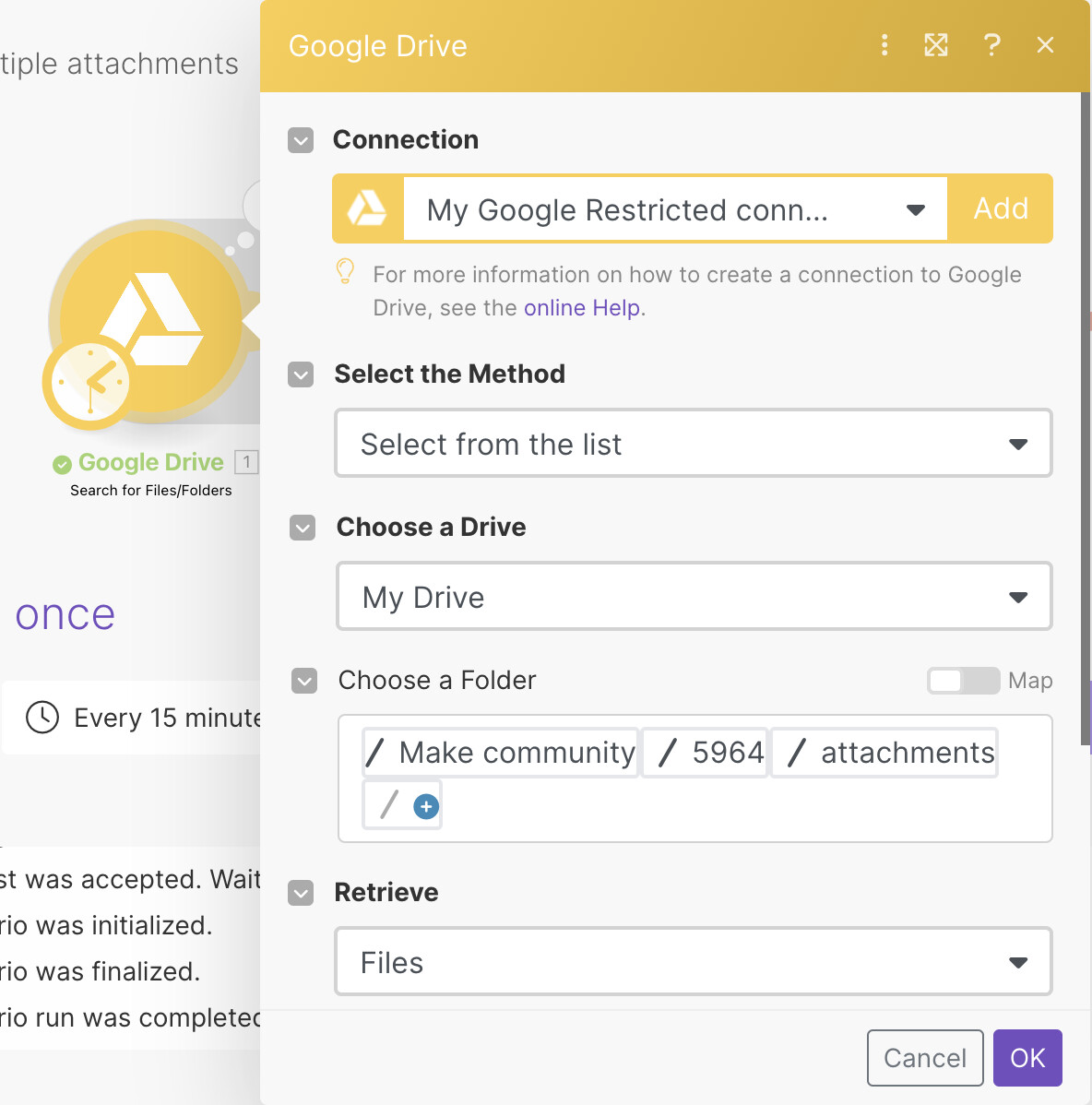This screenshot has width=1092, height=1105.
Task: Open the Retrieve dropdown showing Files
Action: pyautogui.click(x=694, y=961)
